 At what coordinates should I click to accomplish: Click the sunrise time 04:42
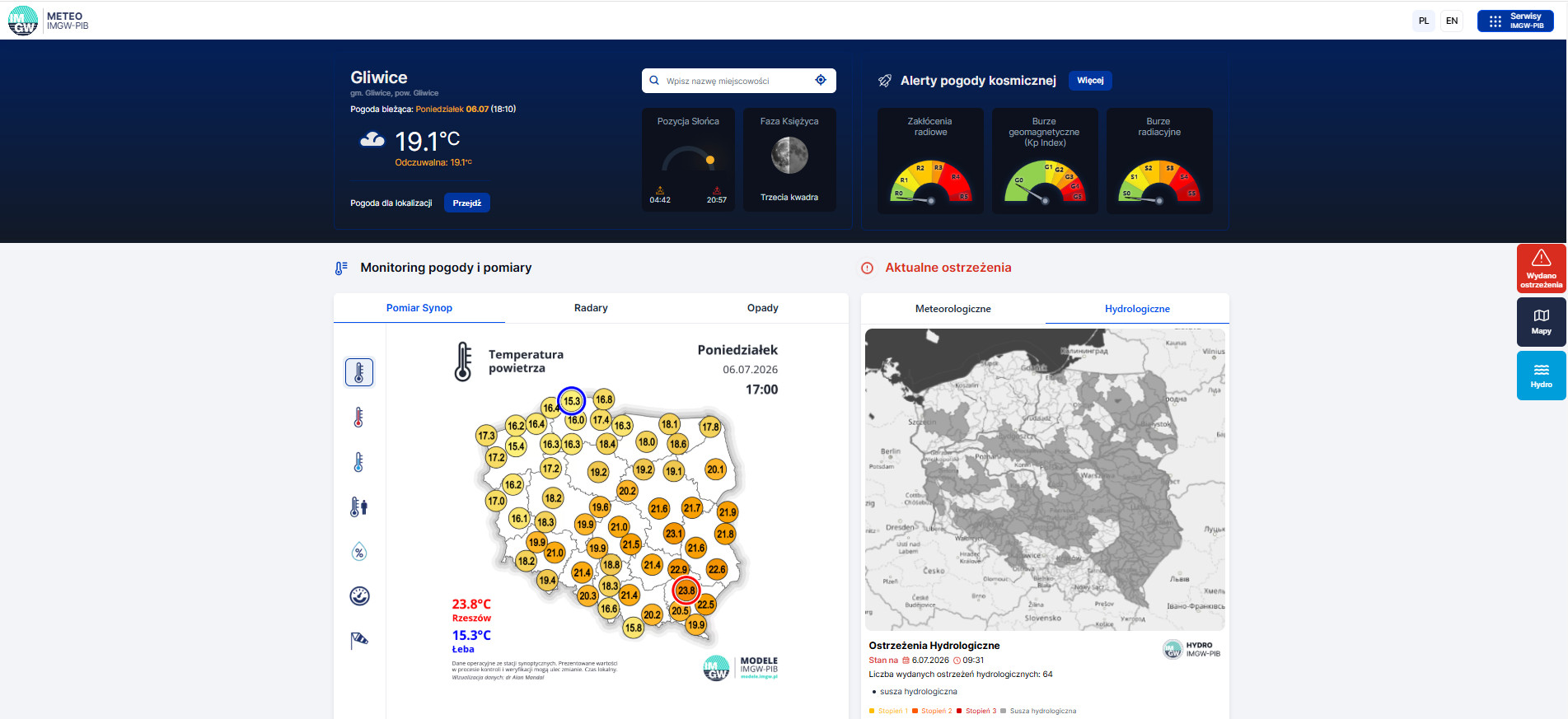click(660, 199)
